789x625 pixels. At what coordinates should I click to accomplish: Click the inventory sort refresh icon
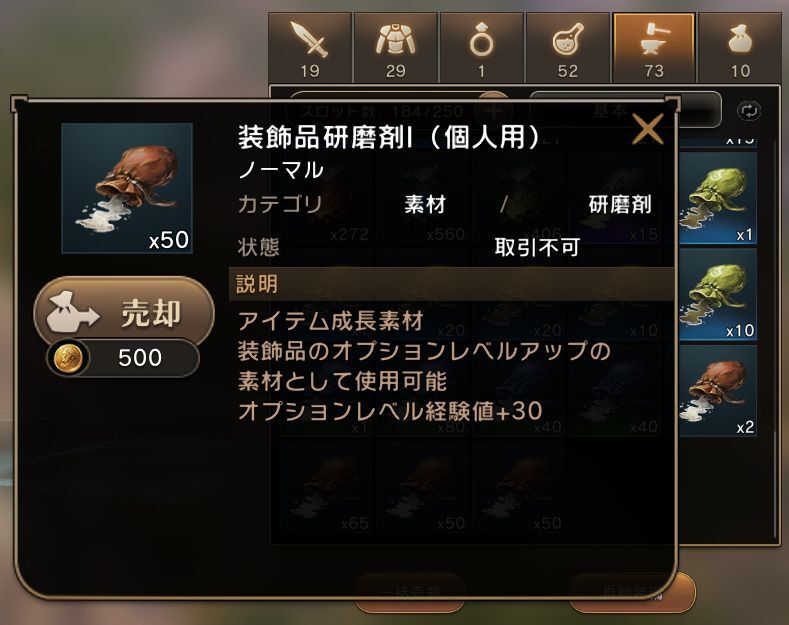point(749,111)
